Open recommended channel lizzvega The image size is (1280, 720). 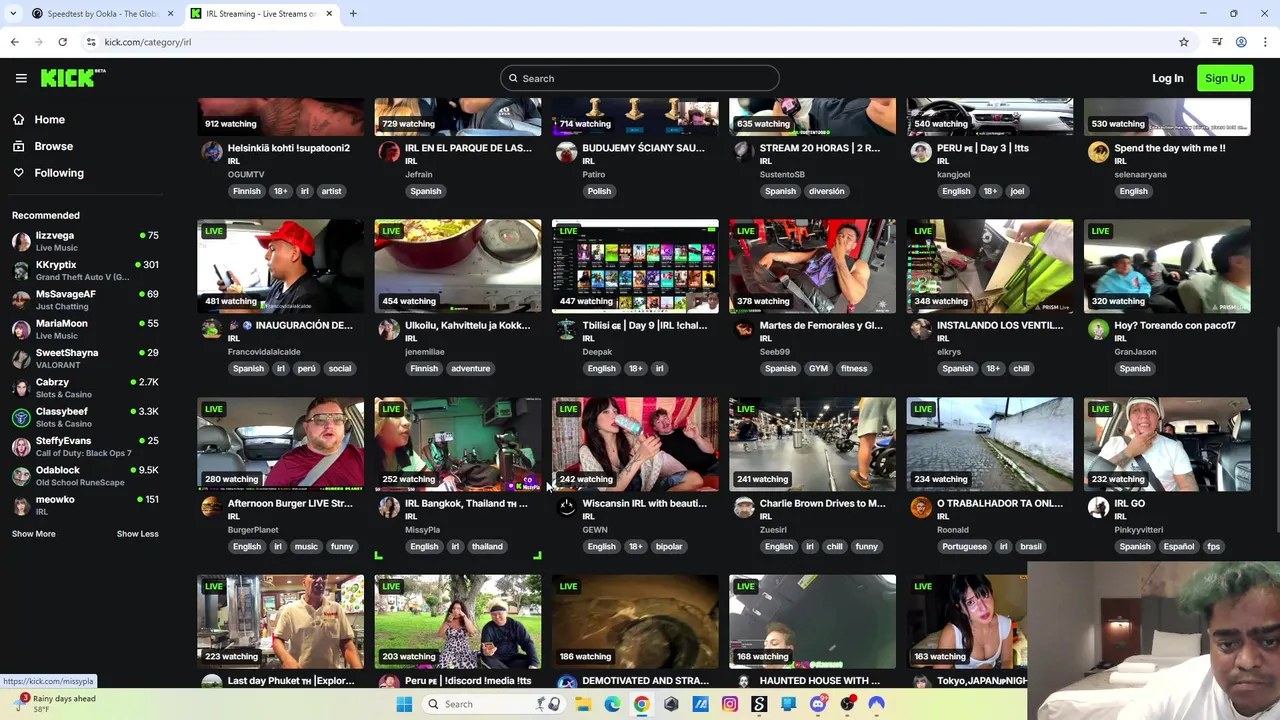tap(85, 241)
